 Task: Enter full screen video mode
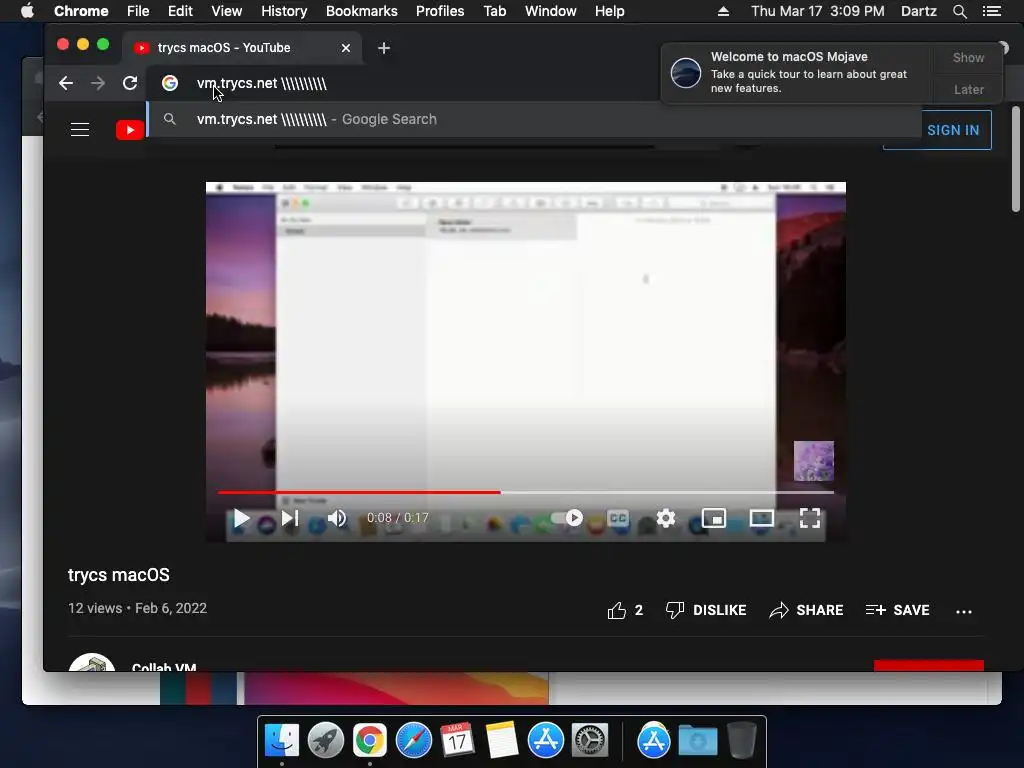(810, 519)
